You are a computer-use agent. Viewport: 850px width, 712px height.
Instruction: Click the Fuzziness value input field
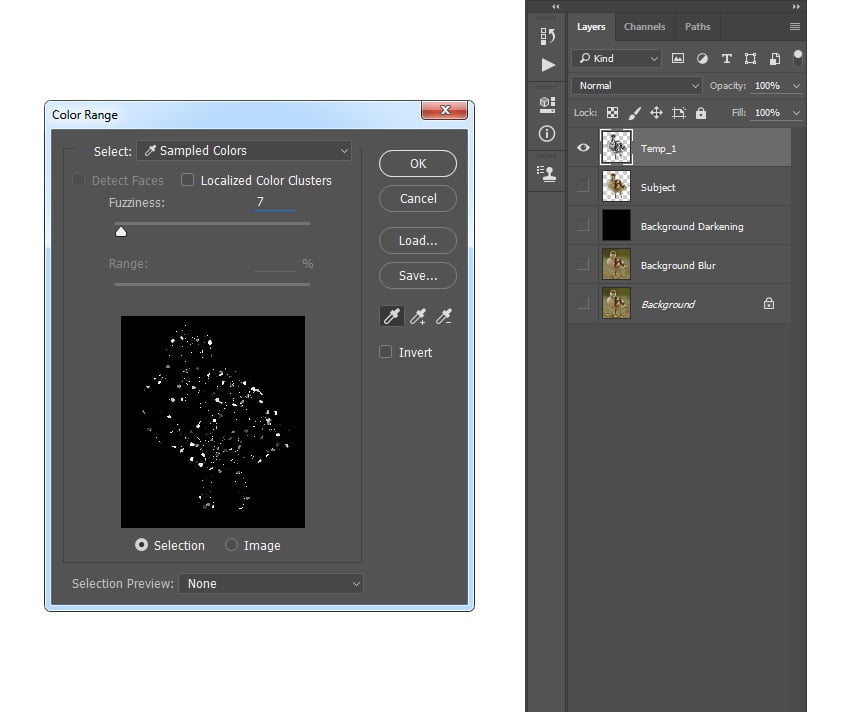(x=274, y=202)
